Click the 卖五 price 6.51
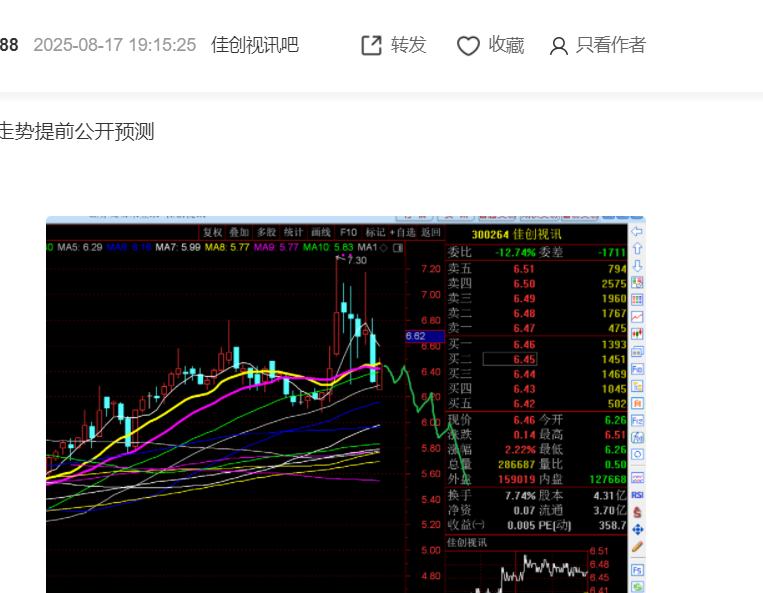 pos(524,269)
